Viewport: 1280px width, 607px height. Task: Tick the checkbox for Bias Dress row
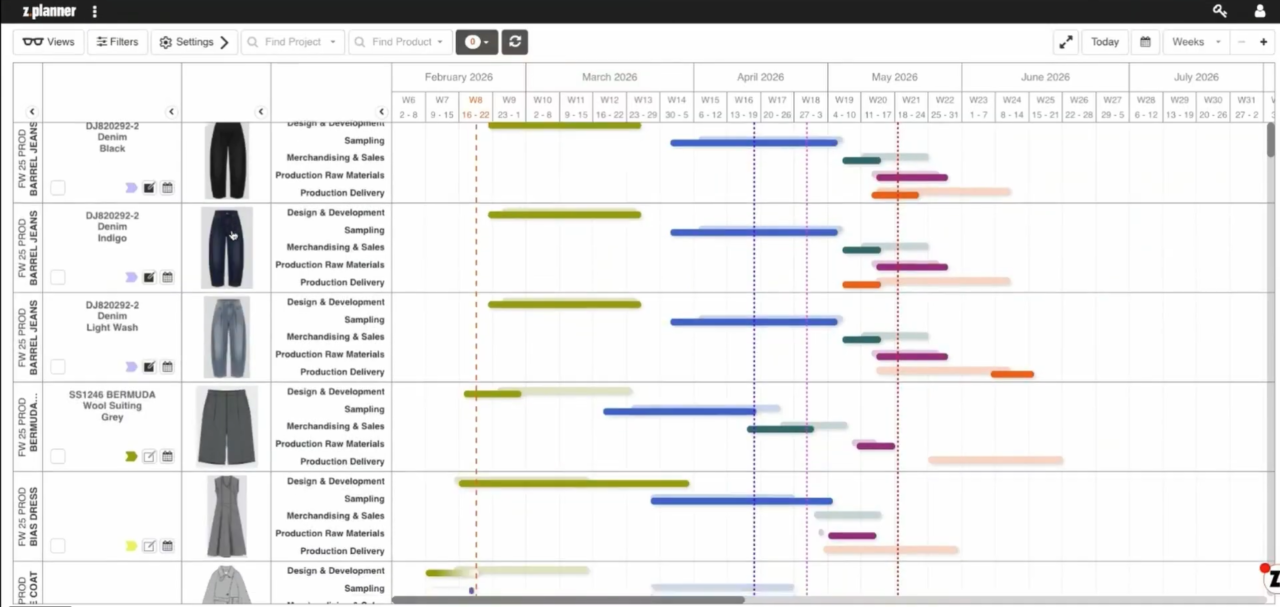coord(58,546)
